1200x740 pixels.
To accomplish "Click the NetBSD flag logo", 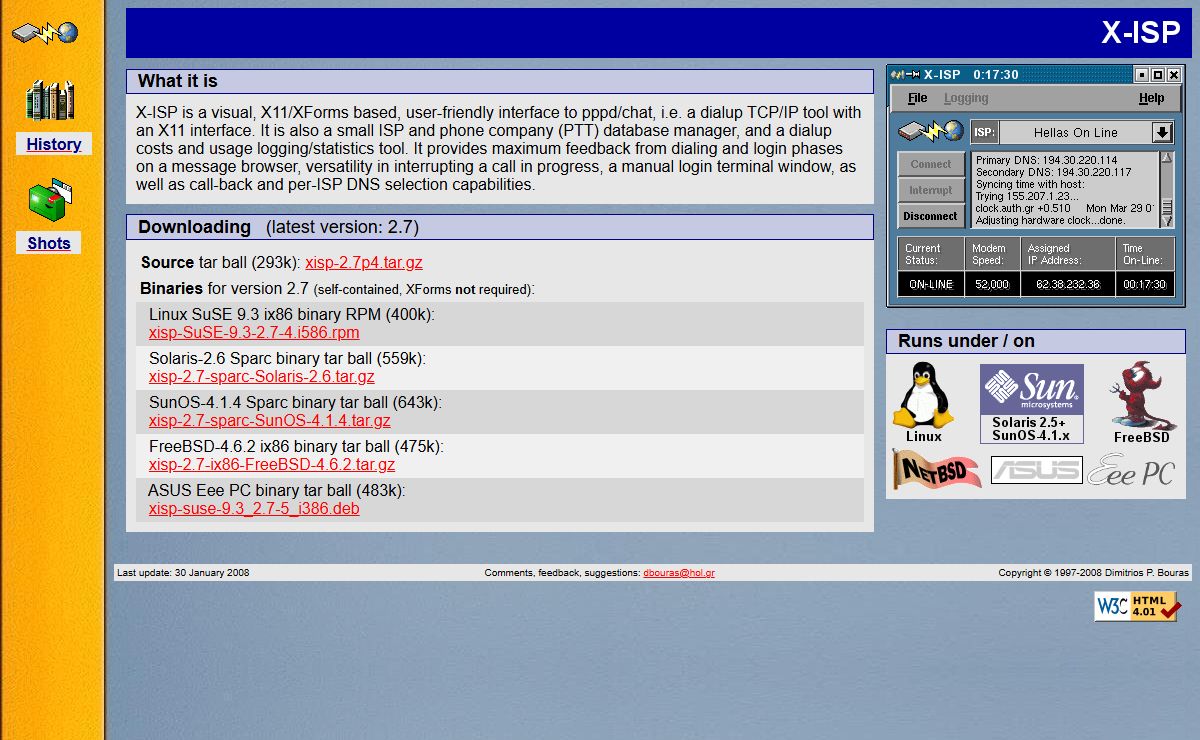I will 937,469.
